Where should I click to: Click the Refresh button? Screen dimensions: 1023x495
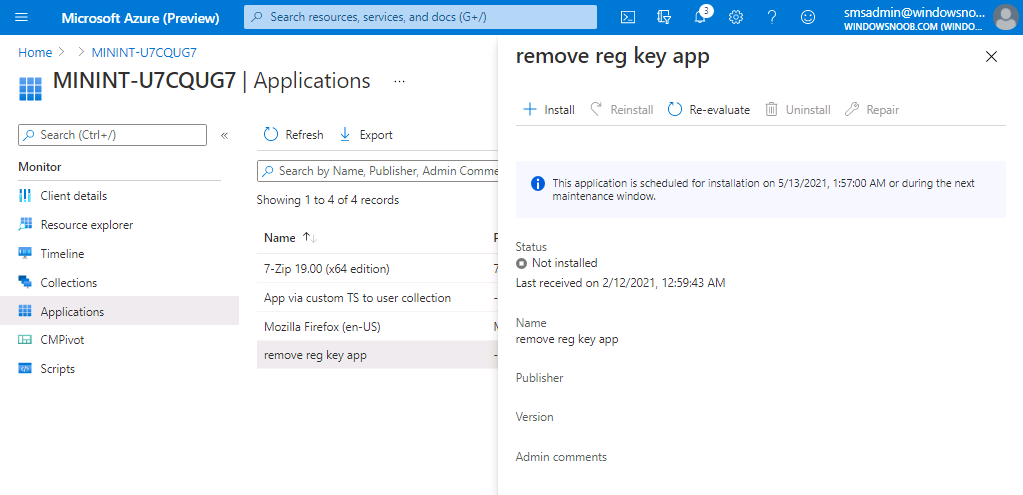pos(294,135)
